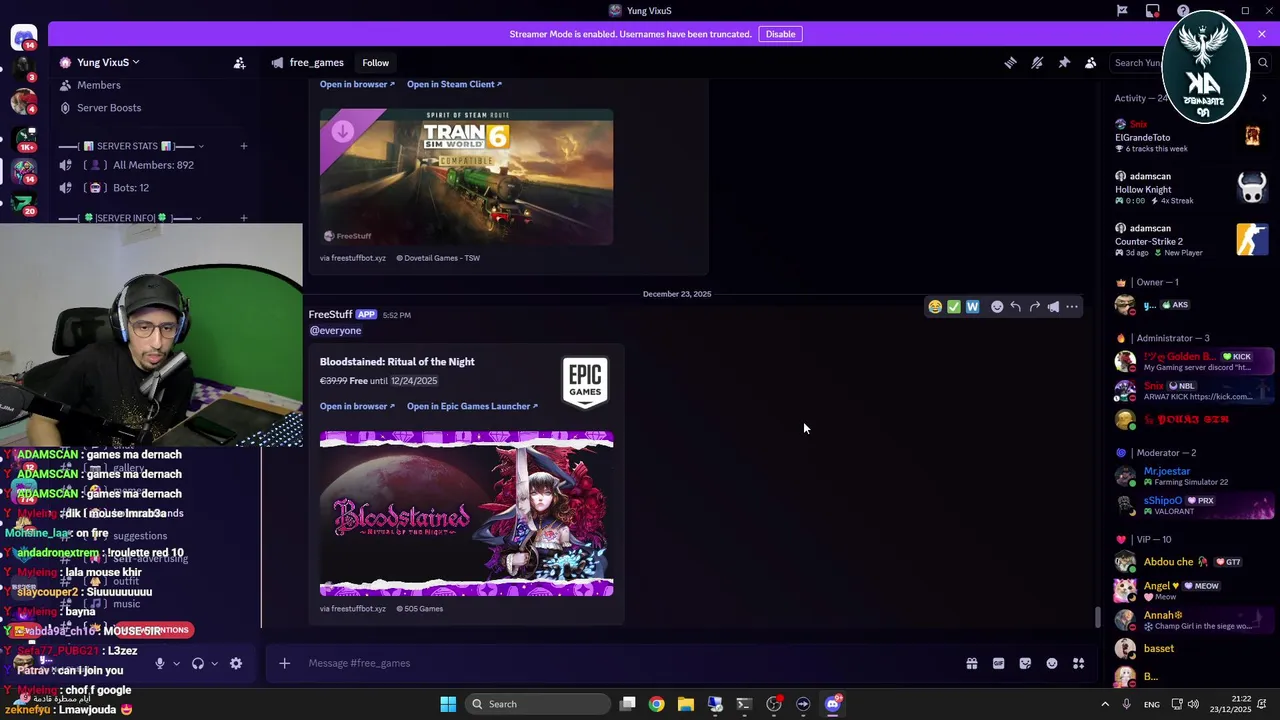The height and width of the screenshot is (720, 1280).
Task: Open Bloodstained in browser link
Action: click(357, 406)
